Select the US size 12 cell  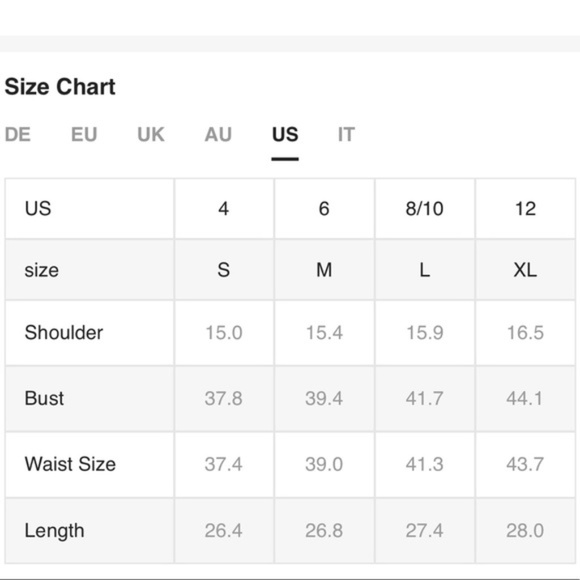click(x=525, y=209)
